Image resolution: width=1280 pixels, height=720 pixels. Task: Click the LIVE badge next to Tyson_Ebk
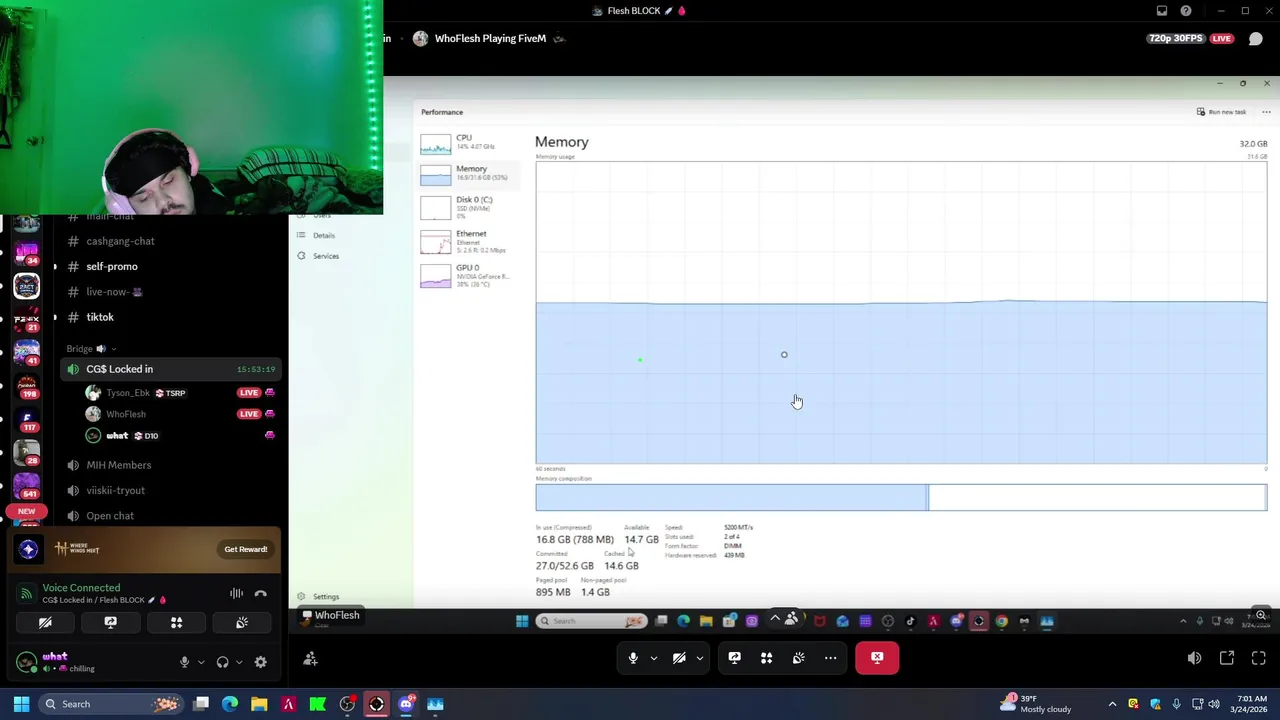(249, 393)
